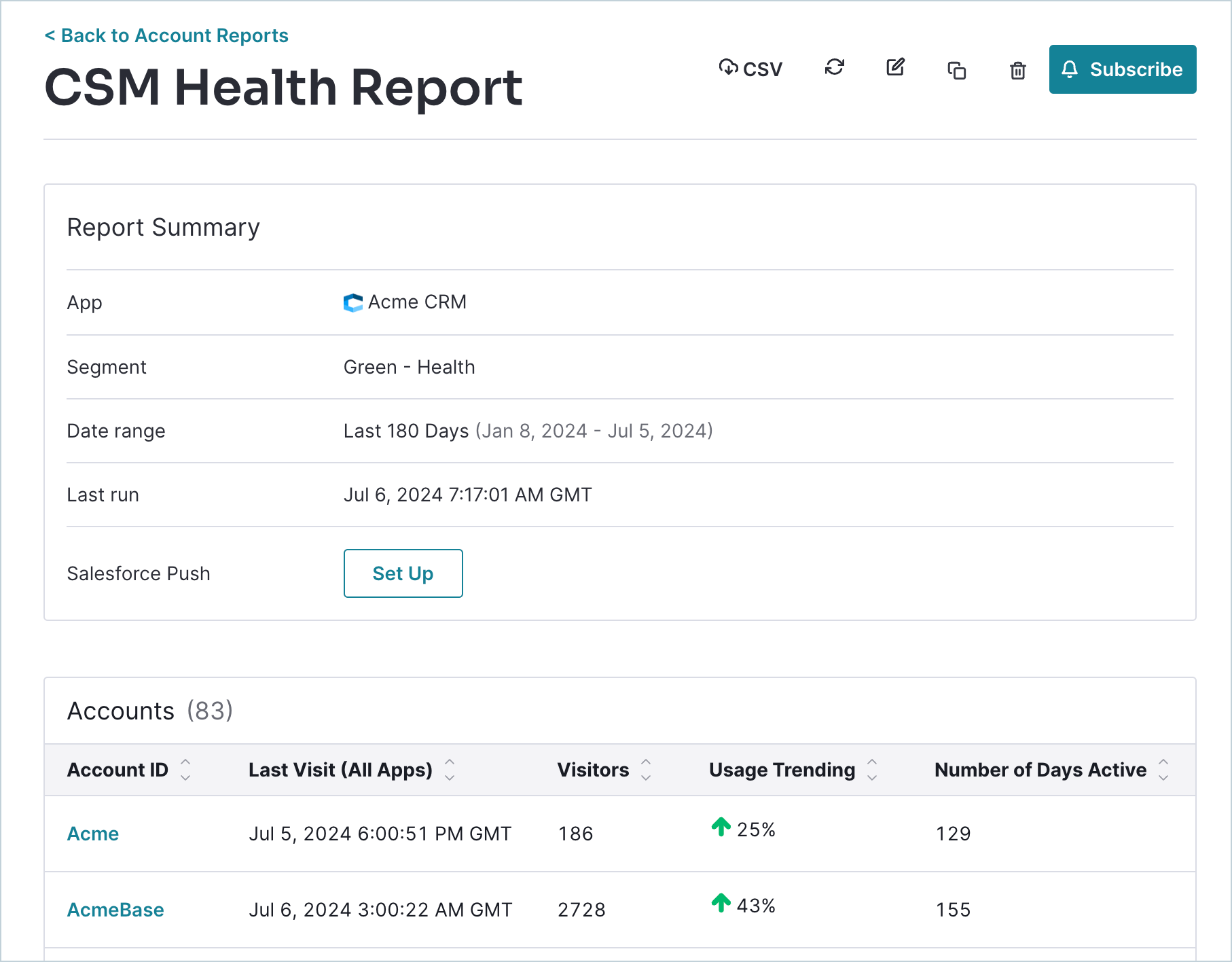Delete the report with the trash icon
The image size is (1232, 962).
1017,70
